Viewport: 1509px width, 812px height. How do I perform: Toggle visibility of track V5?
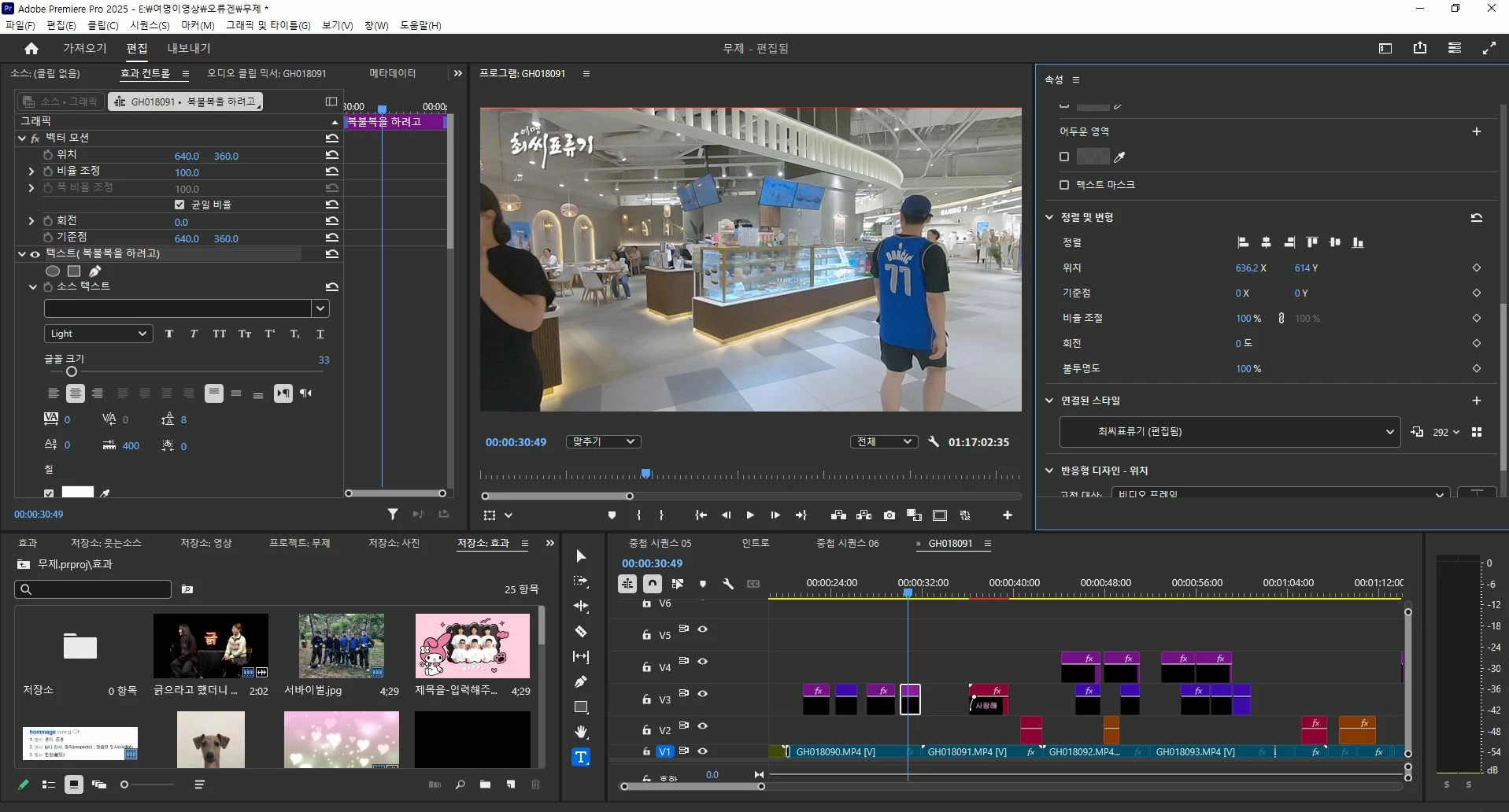click(x=703, y=629)
